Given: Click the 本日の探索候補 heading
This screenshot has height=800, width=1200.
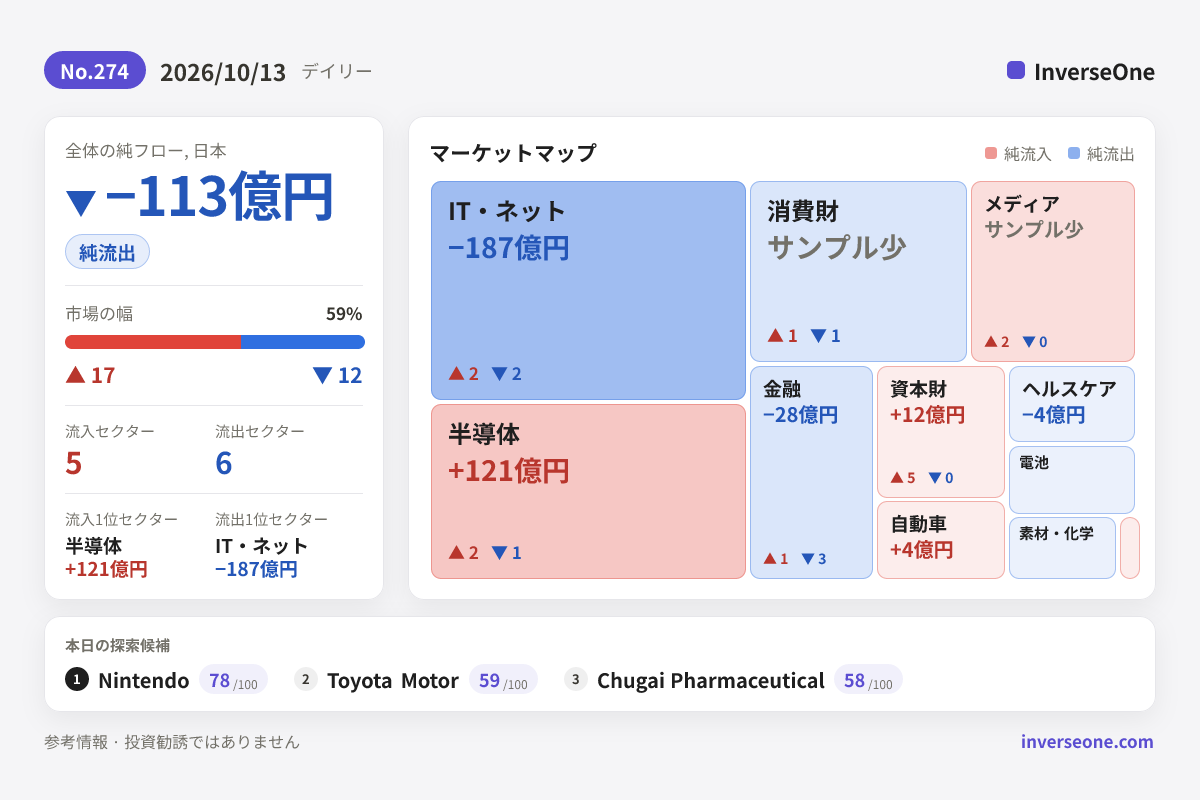Looking at the screenshot, I should (117, 645).
